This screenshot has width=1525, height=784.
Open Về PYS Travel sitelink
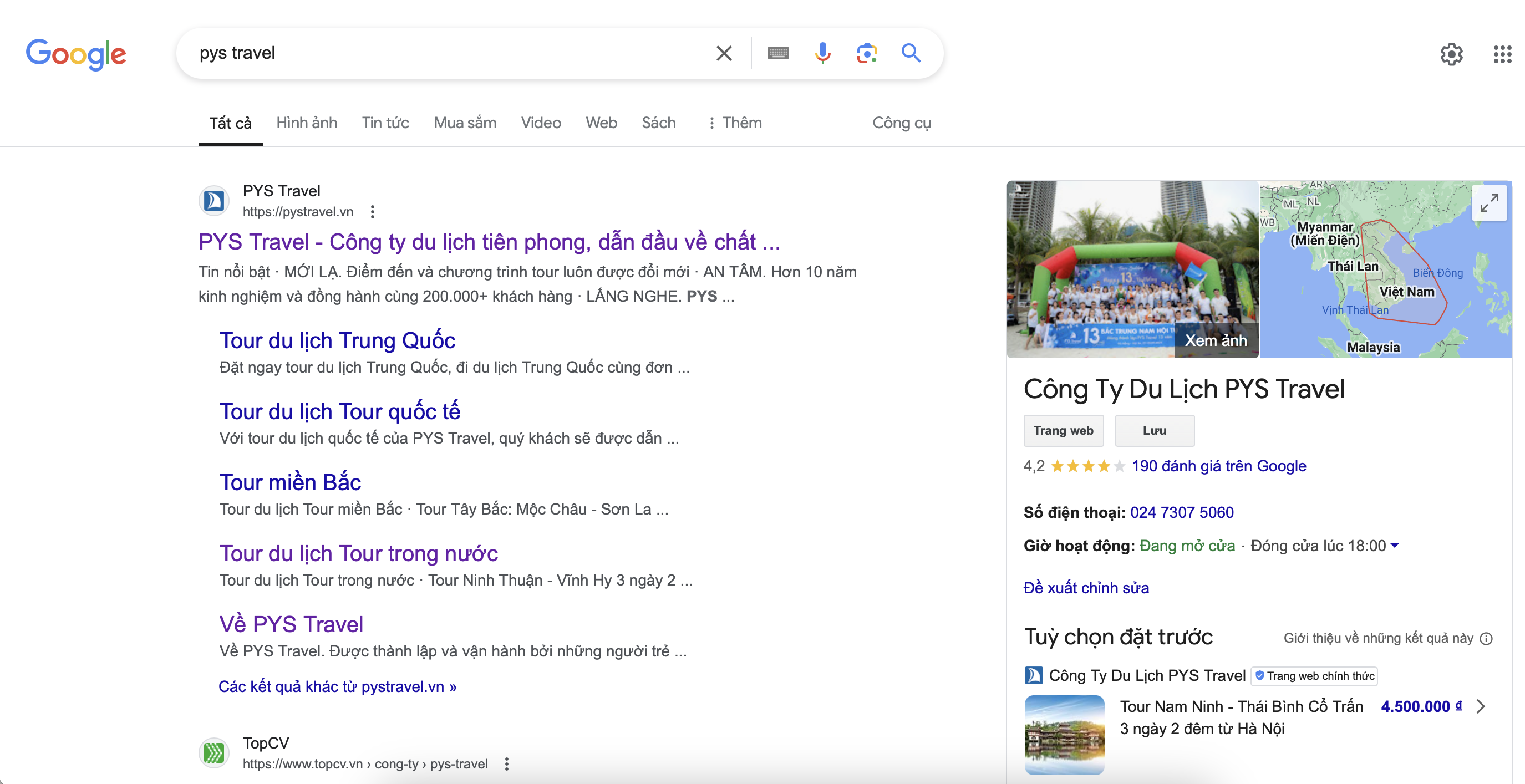point(291,625)
